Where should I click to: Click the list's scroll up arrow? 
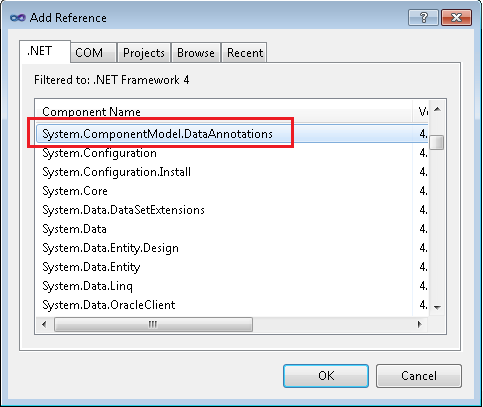tap(438, 109)
